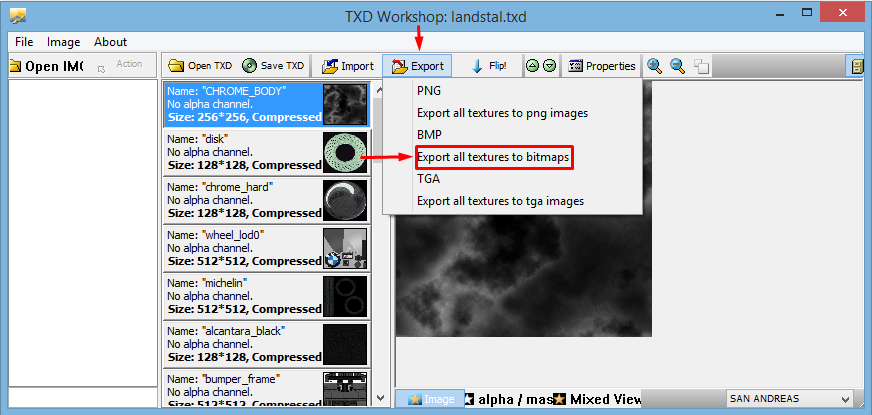
Task: Open texture Properties
Action: [x=601, y=66]
